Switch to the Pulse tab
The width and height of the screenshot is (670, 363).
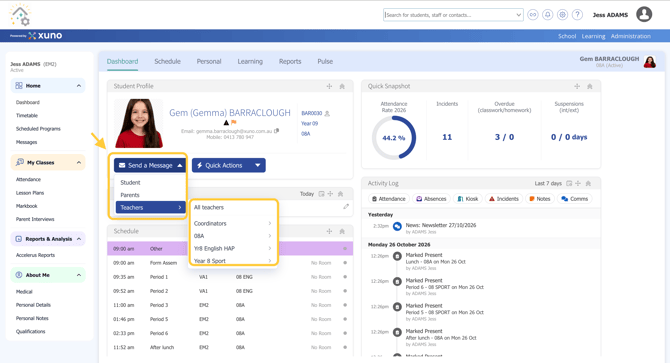point(325,61)
